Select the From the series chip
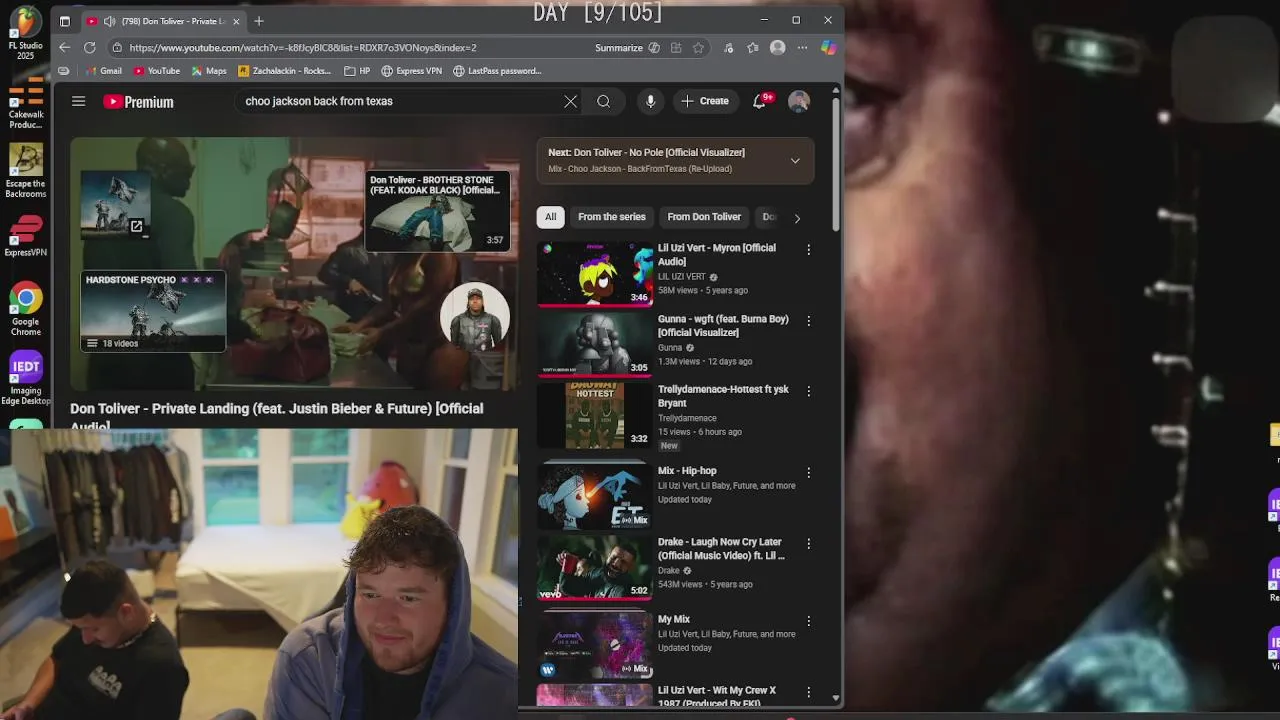Screen dimensions: 1280x720 point(612,217)
